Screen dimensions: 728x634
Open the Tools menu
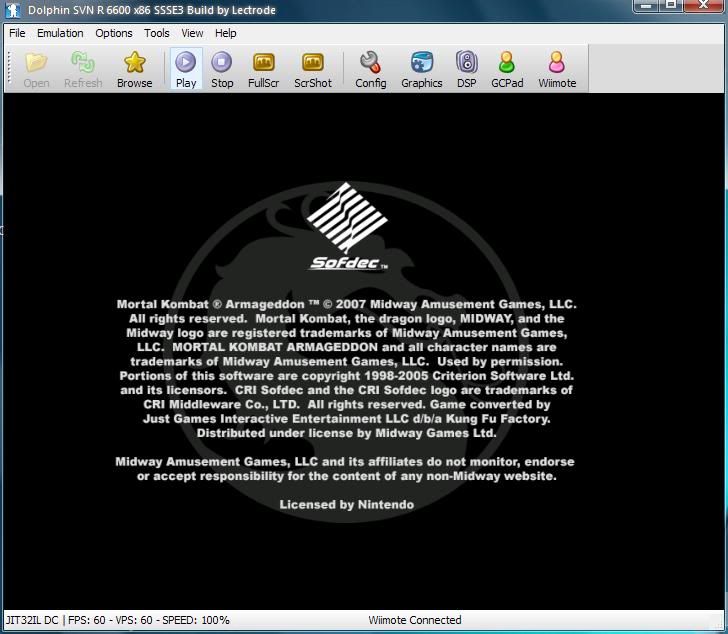click(x=156, y=33)
